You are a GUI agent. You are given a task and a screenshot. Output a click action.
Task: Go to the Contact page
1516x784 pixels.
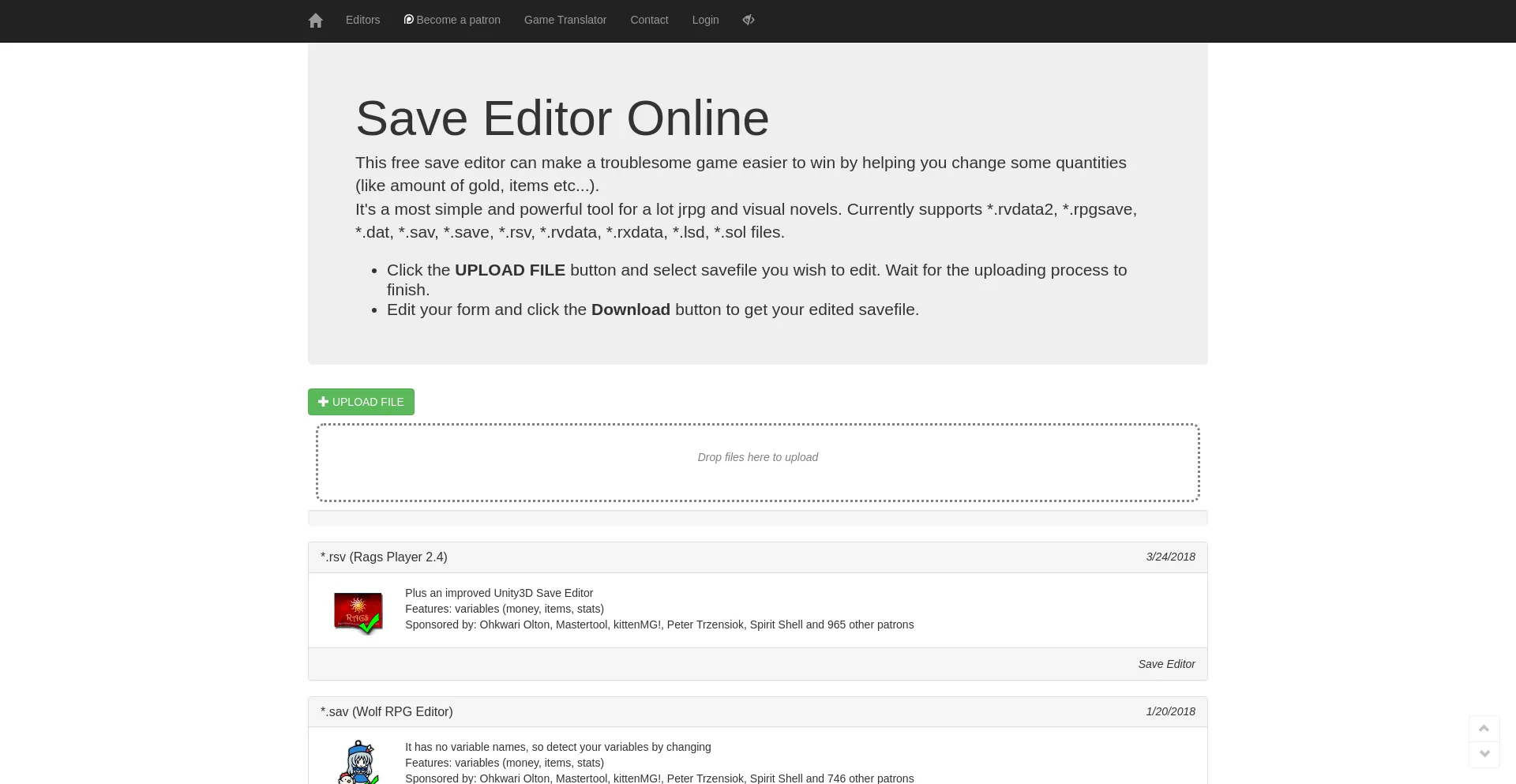pos(648,20)
